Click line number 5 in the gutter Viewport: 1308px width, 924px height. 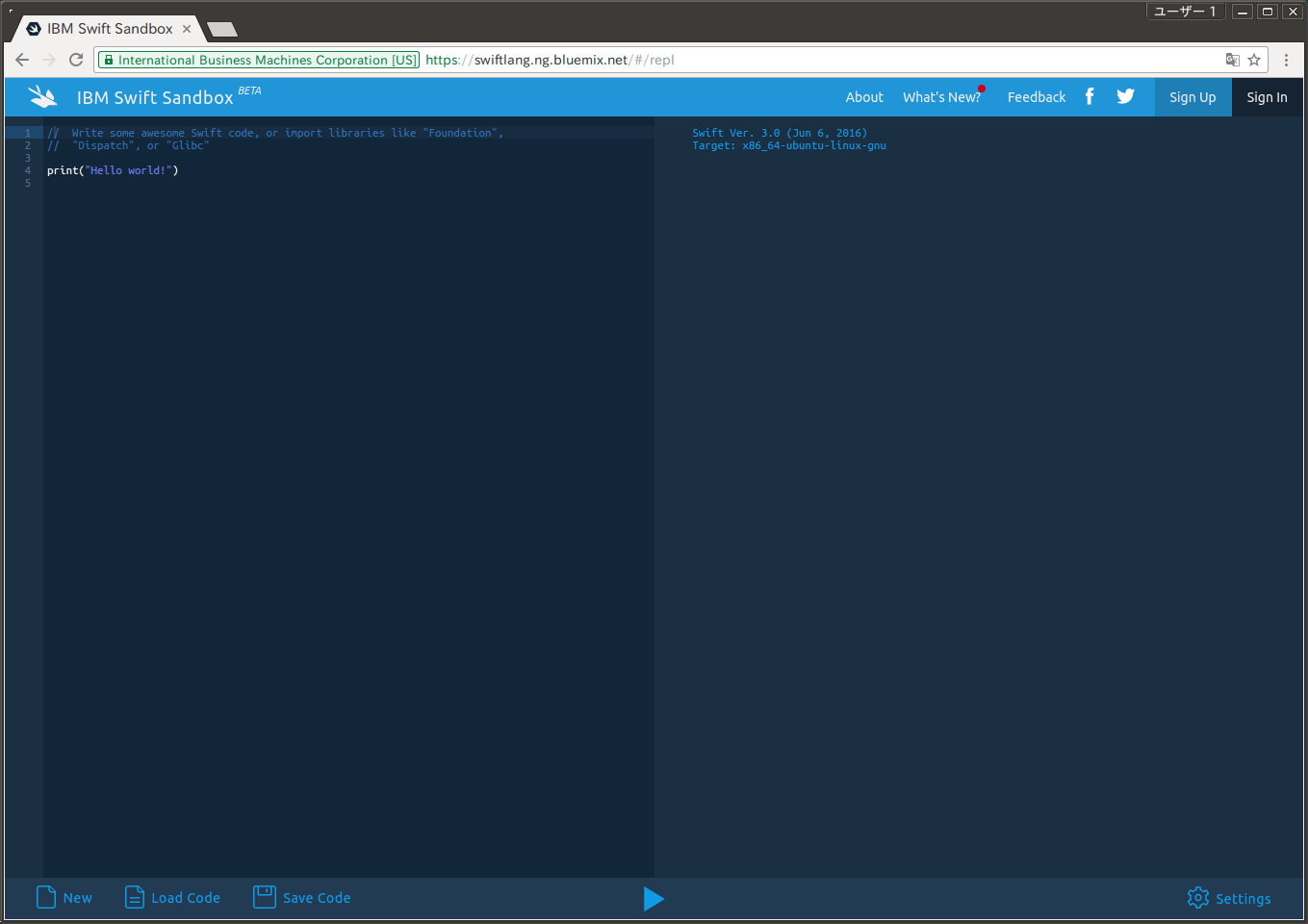tap(28, 183)
